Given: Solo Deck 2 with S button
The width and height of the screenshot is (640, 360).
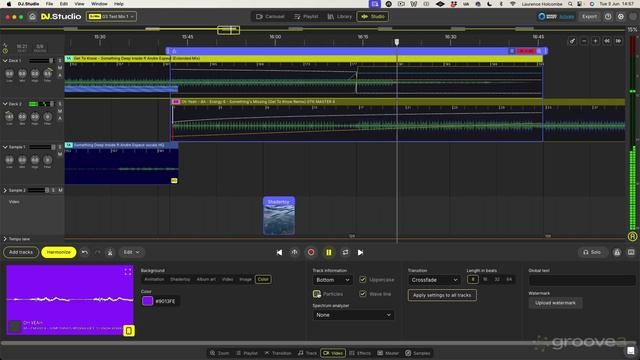Looking at the screenshot, I should (60, 104).
